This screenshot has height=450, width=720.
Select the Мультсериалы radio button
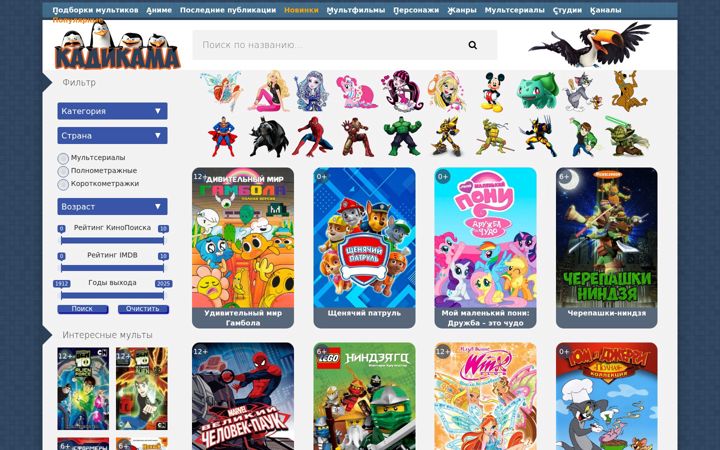63,158
